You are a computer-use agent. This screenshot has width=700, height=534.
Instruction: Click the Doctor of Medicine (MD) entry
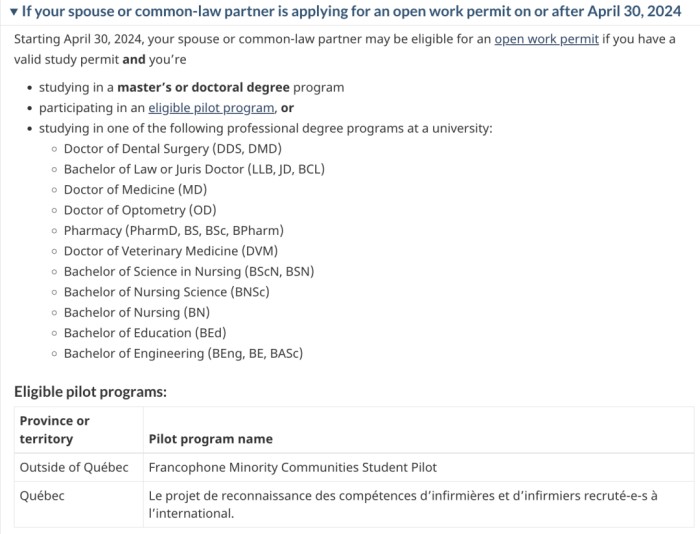point(135,190)
